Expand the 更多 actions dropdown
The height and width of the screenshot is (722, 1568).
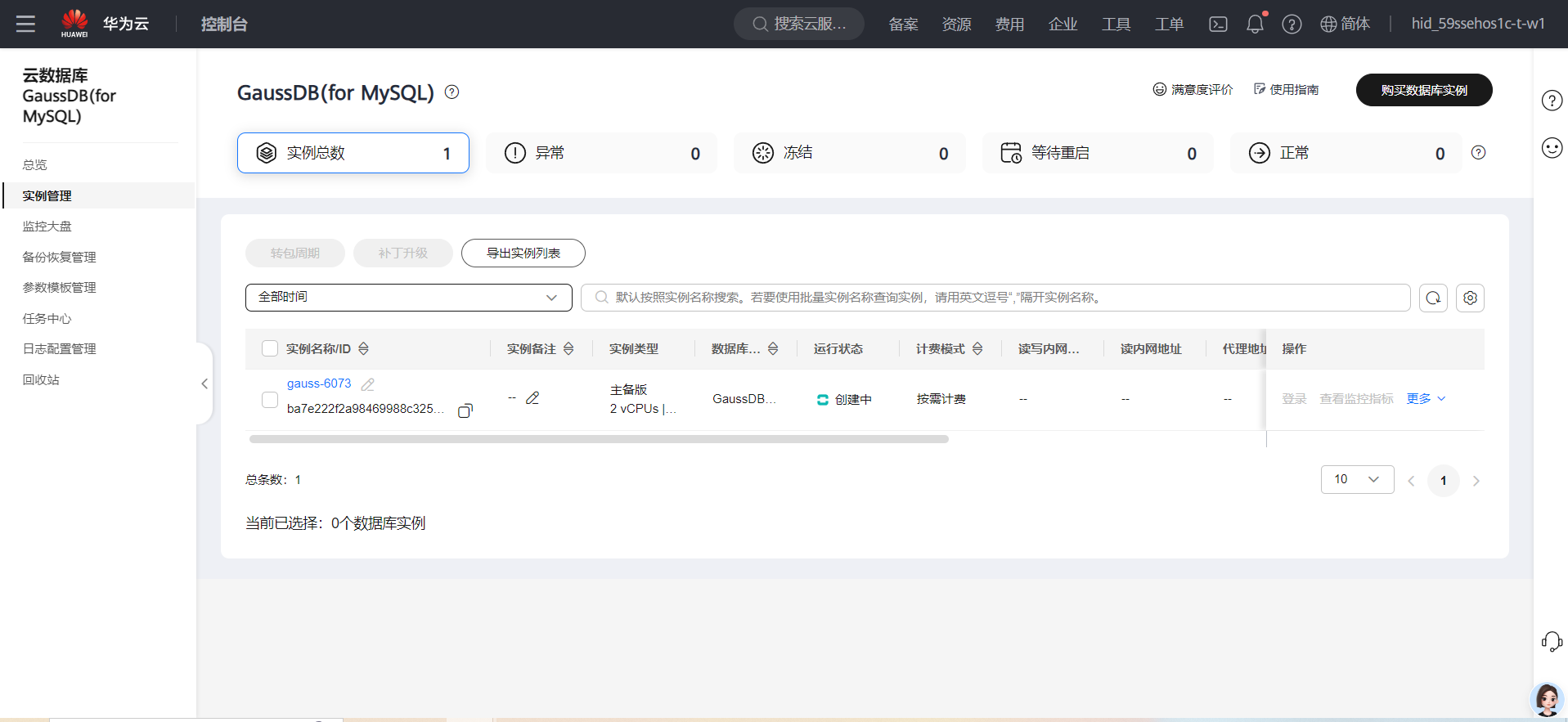coord(1426,399)
